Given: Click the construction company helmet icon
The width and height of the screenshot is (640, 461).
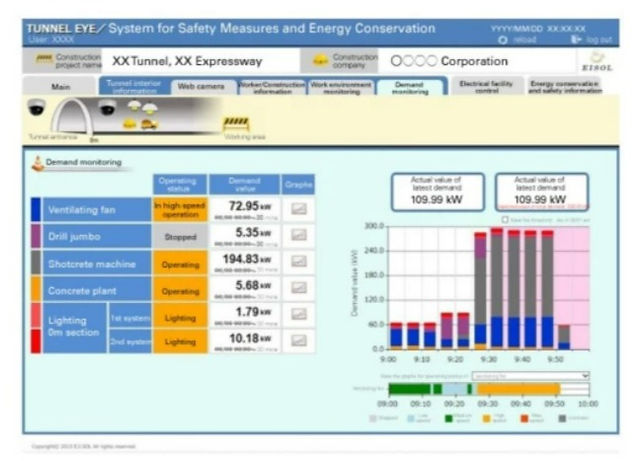Looking at the screenshot, I should point(321,61).
